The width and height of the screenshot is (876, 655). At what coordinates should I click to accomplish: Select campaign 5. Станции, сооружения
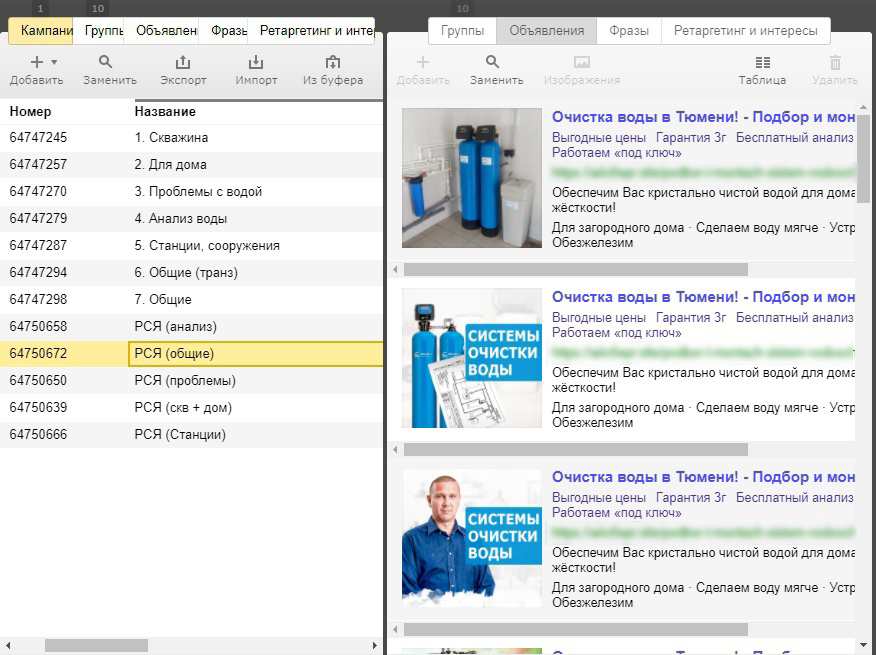click(191, 245)
